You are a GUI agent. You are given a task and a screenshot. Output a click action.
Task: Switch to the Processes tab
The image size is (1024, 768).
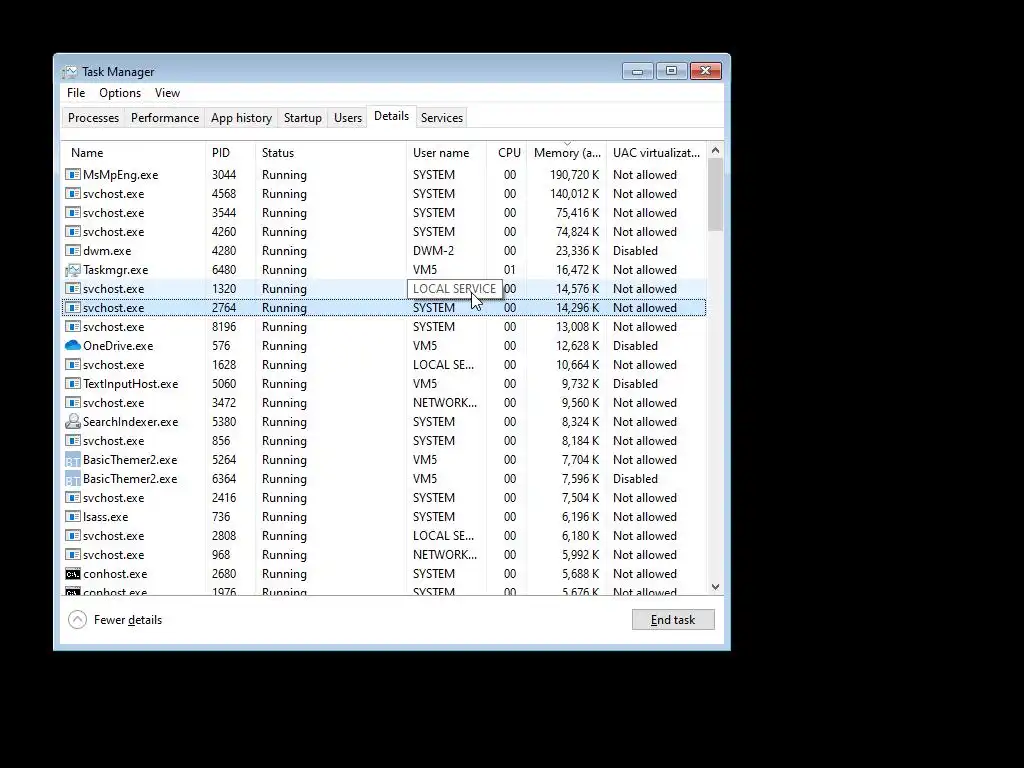(93, 118)
